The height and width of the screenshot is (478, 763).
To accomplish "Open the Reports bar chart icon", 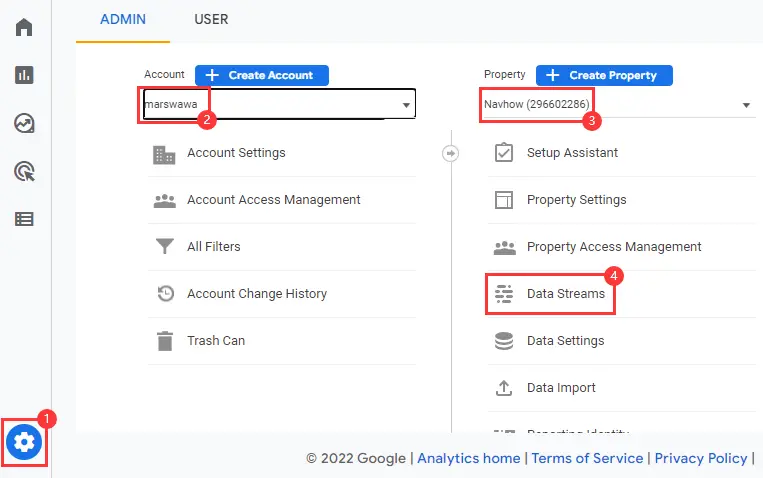I will tap(24, 75).
